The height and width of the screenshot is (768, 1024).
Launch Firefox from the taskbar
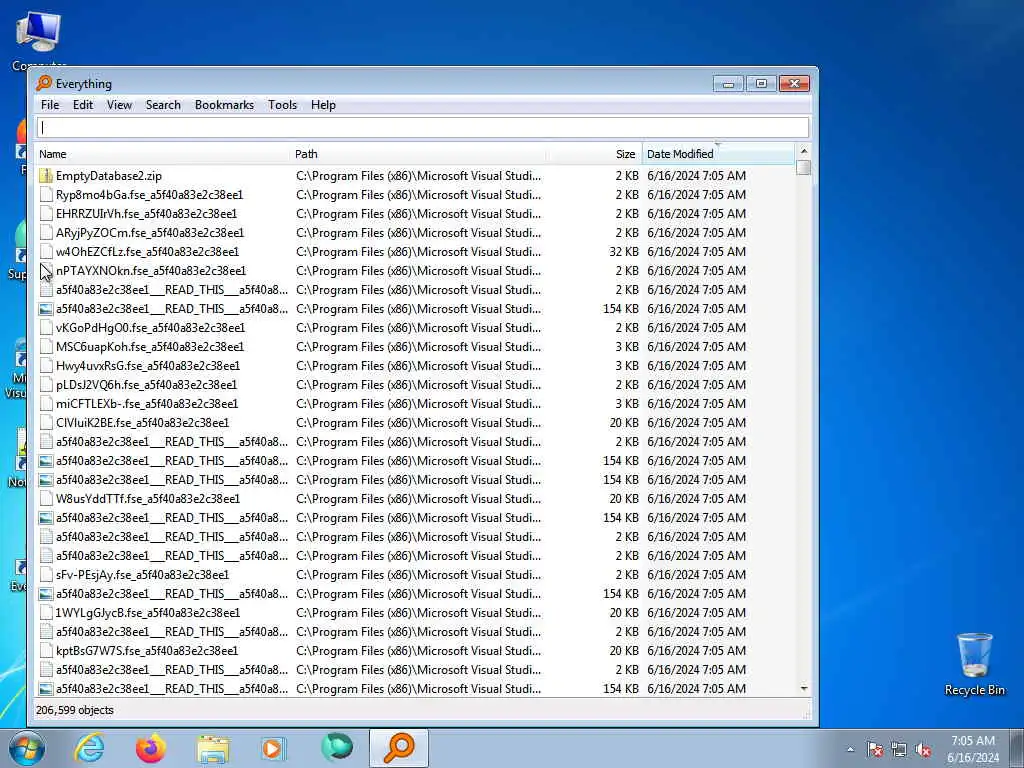151,748
